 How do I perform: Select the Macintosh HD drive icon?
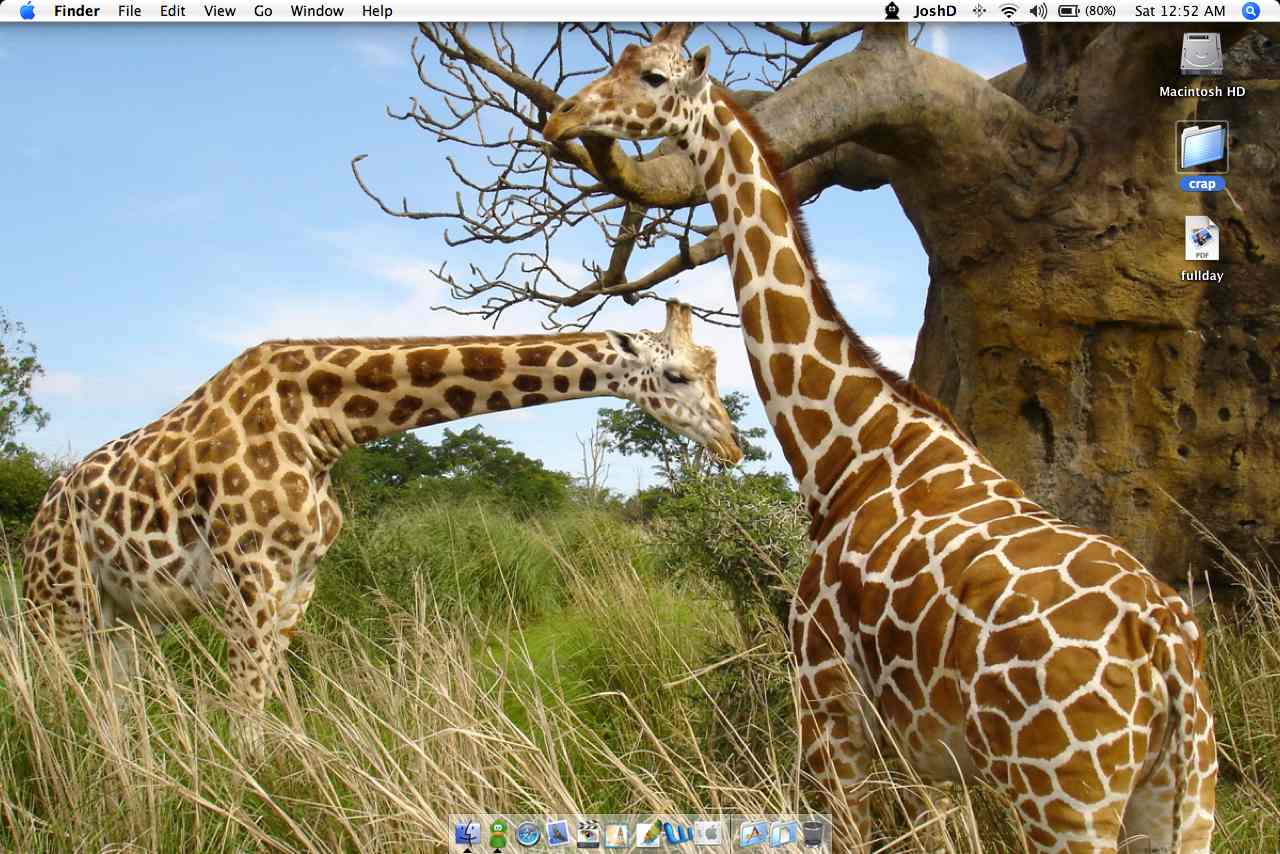pyautogui.click(x=1201, y=54)
